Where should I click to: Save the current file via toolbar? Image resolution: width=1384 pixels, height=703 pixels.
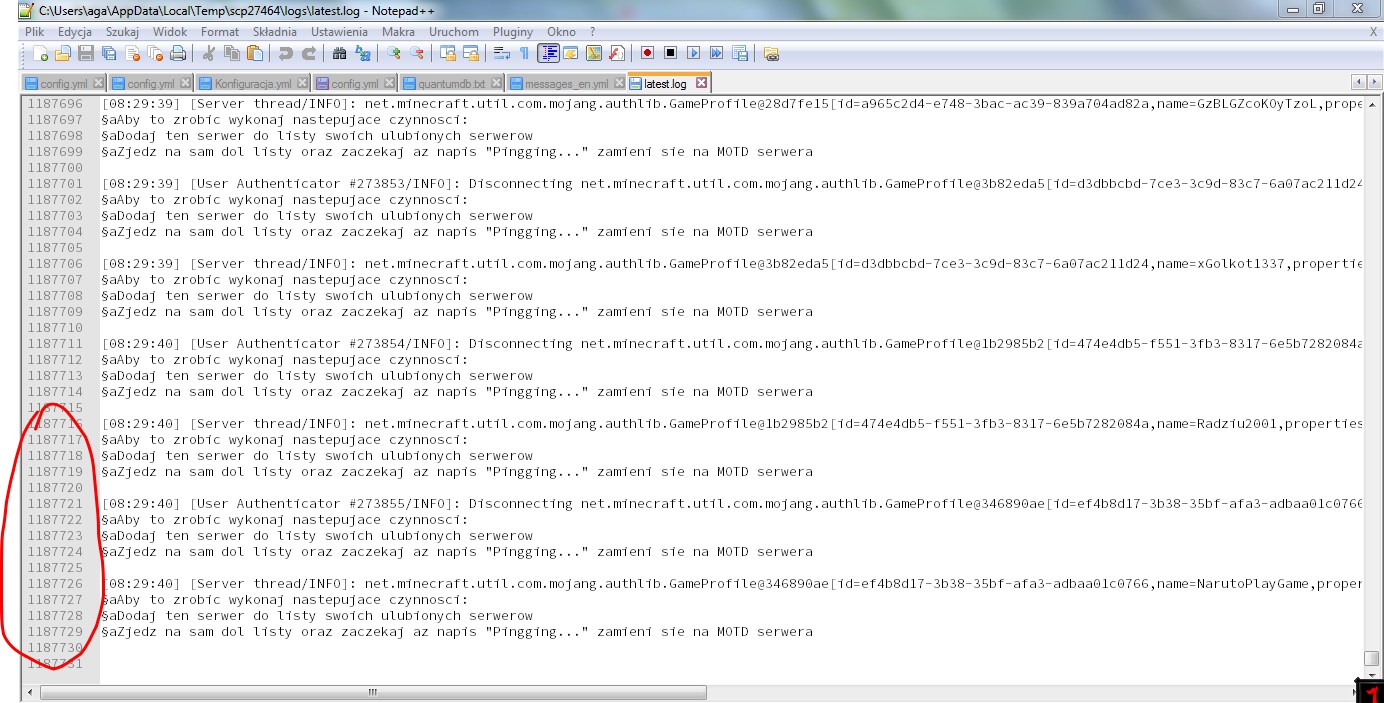pos(86,53)
